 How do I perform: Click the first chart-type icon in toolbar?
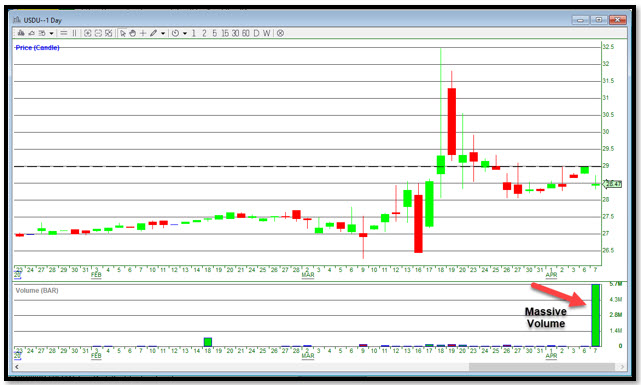point(21,34)
